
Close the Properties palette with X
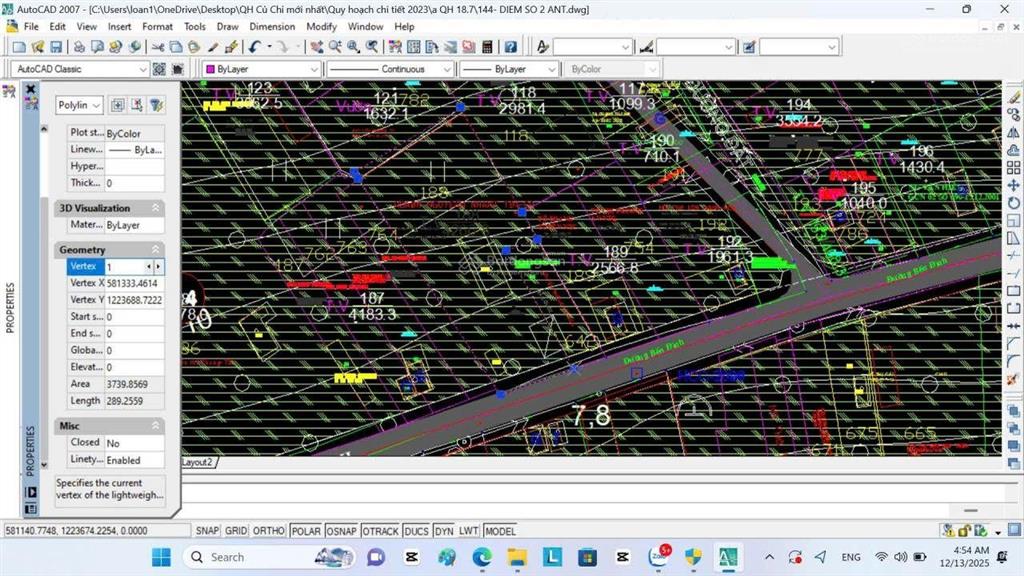(30, 89)
